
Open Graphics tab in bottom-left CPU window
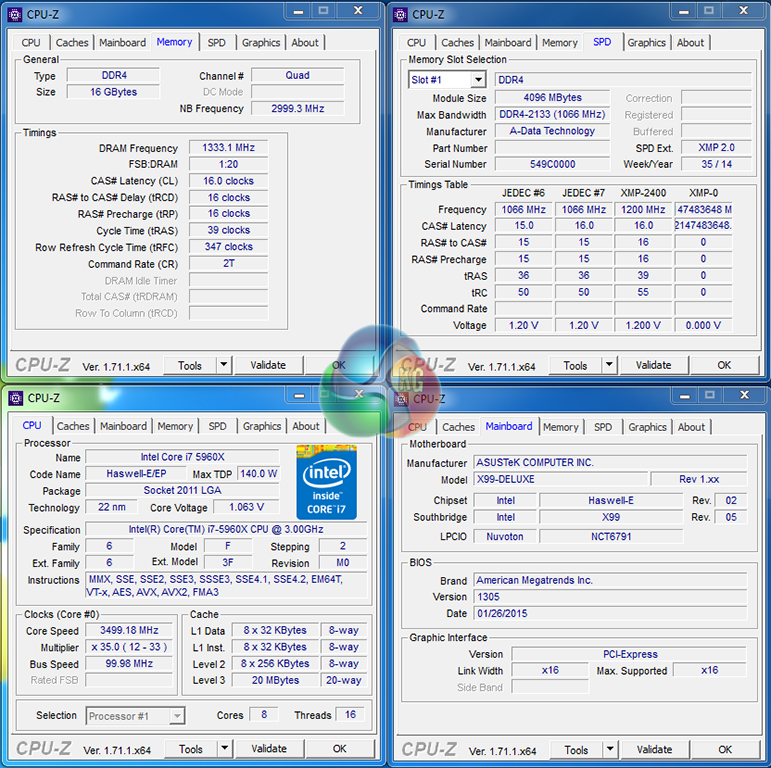tap(262, 426)
